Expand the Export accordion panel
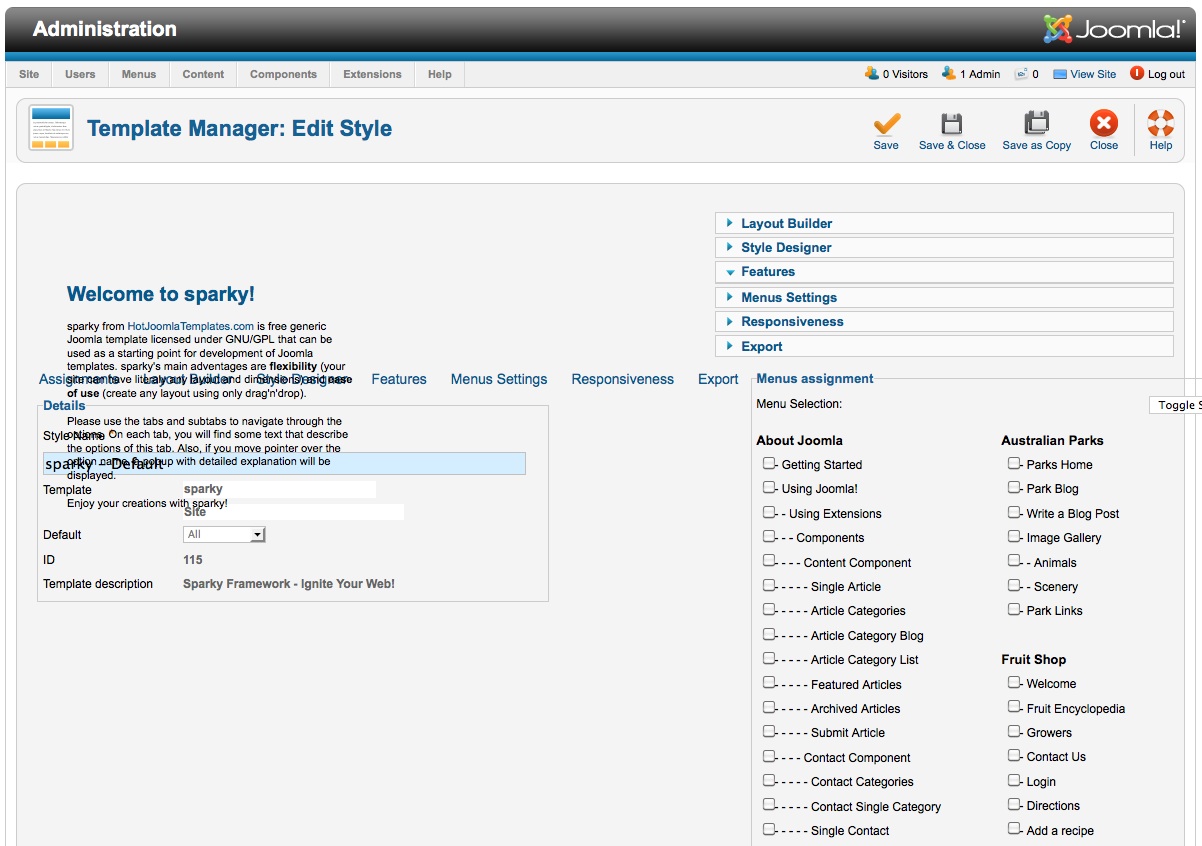 (x=944, y=346)
